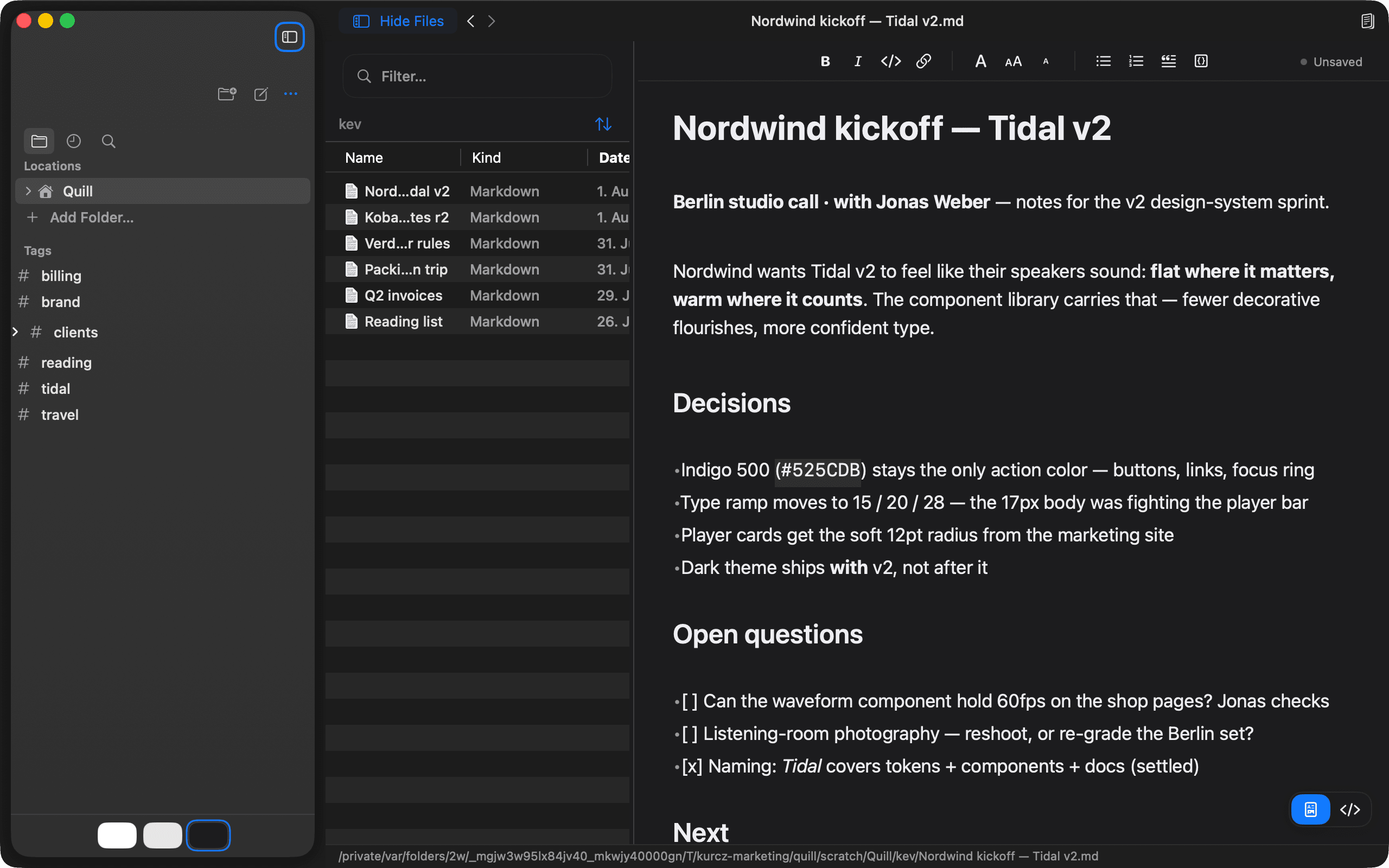Open the three-dot more options menu
The width and height of the screenshot is (1389, 868).
(x=291, y=93)
